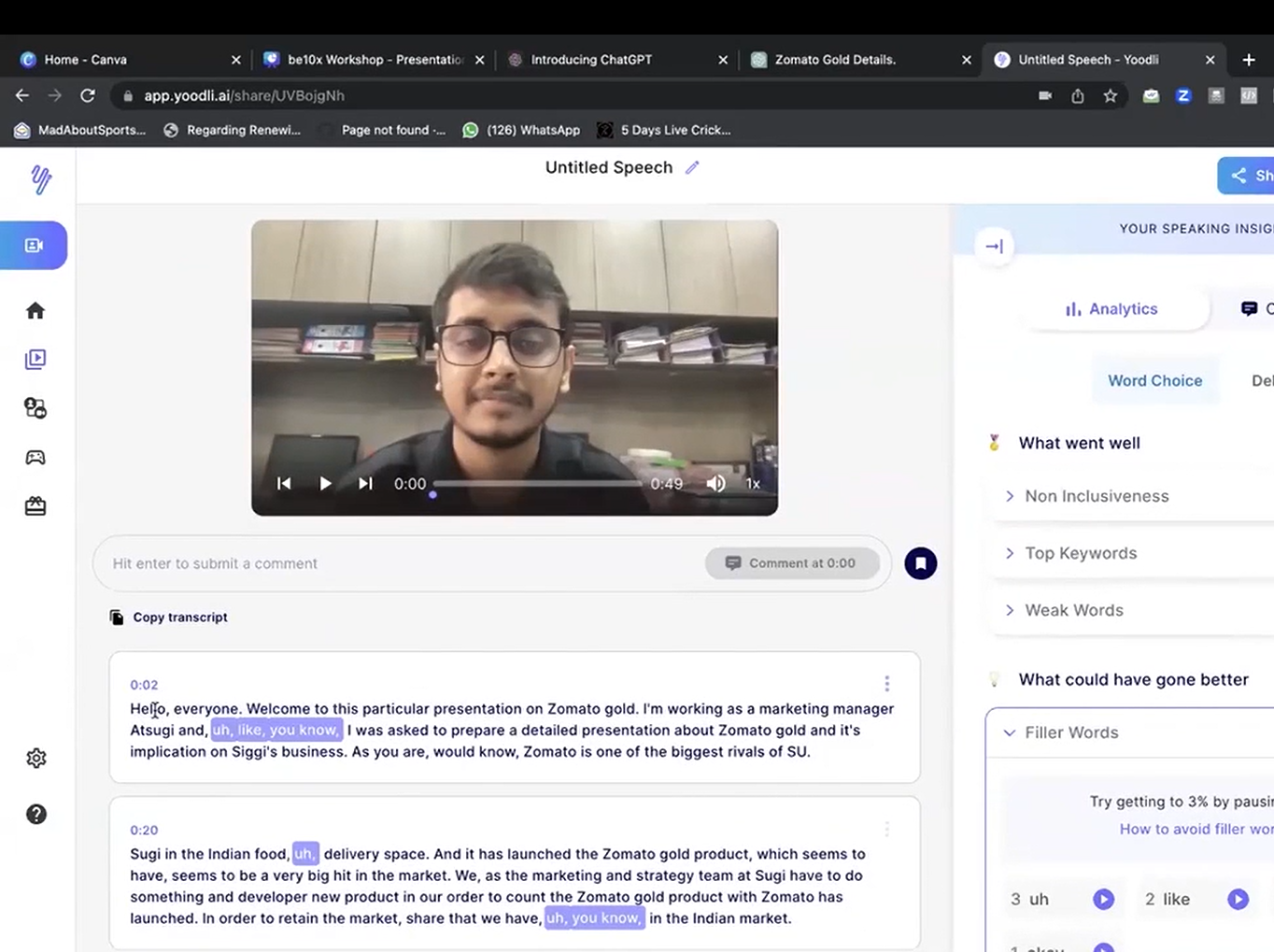Open Regarding Renewi... bookmark
Screen dimensions: 1274x952
[232, 130]
